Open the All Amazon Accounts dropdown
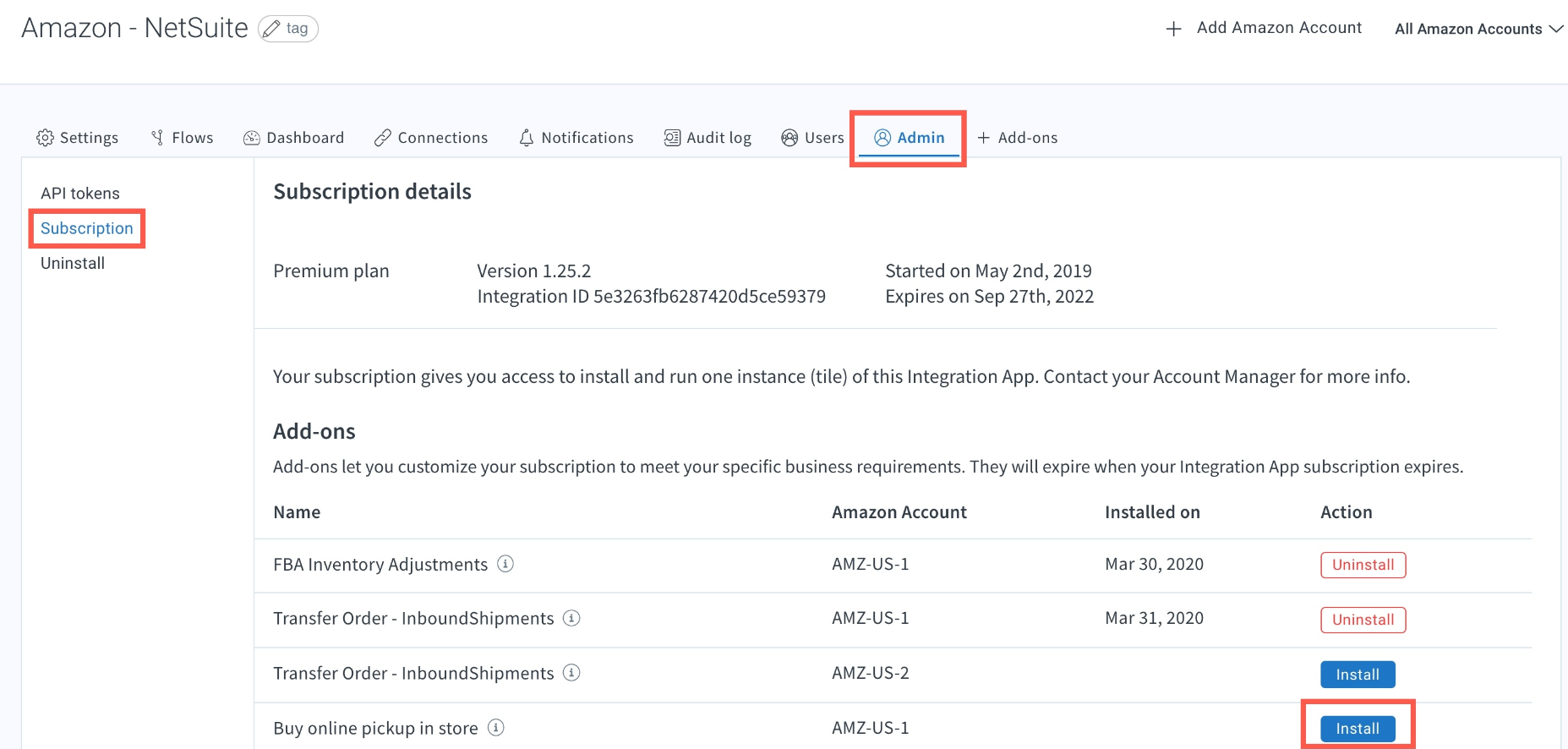Viewport: 1568px width, 749px height. (1478, 29)
